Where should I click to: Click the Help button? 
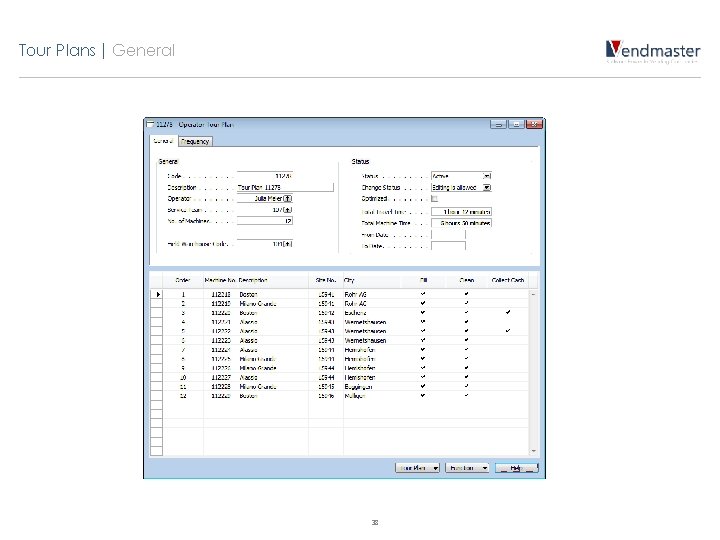point(517,468)
